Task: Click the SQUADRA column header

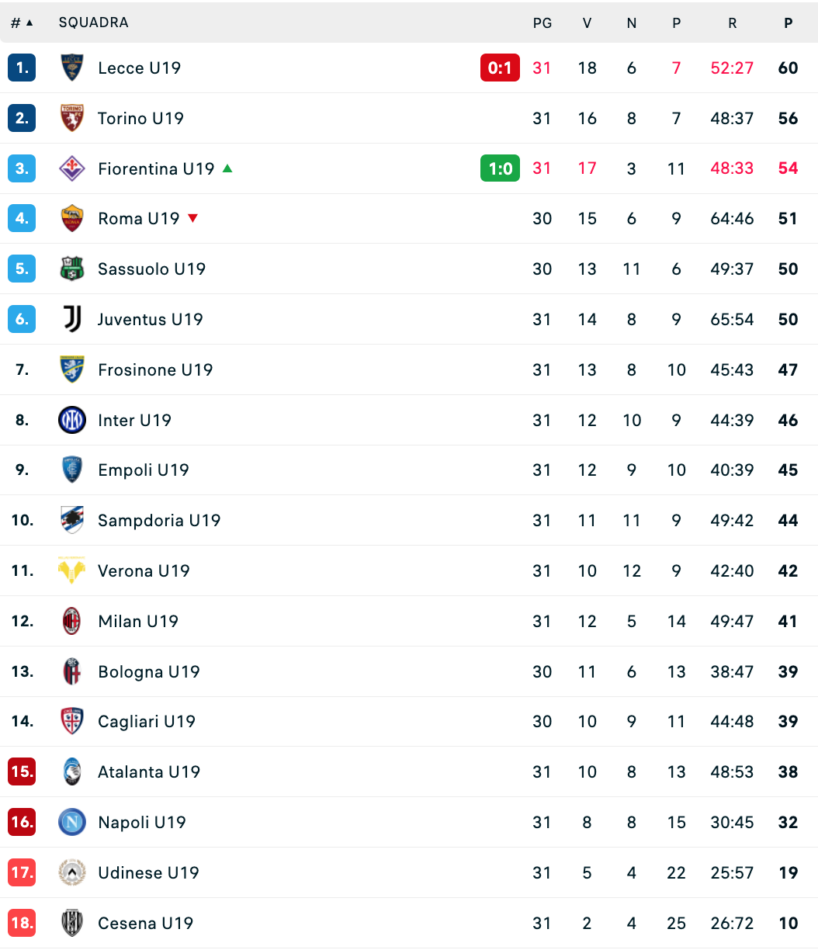Action: [x=93, y=22]
